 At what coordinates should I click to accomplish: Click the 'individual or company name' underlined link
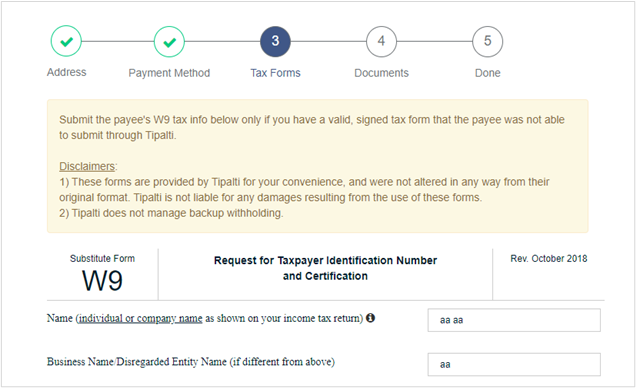pyautogui.click(x=140, y=318)
